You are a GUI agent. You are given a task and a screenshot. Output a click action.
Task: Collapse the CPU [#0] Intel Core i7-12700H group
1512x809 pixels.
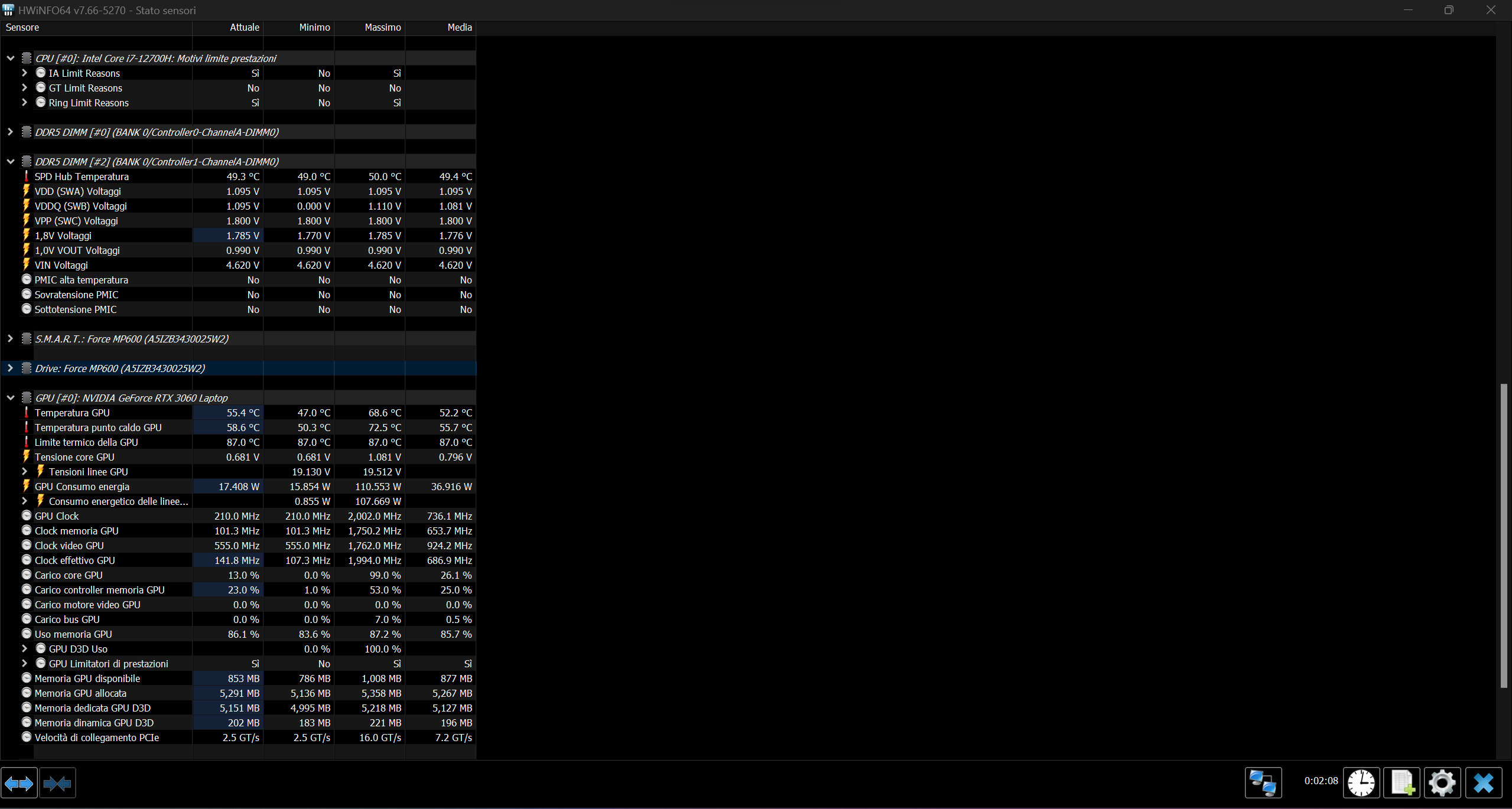(11, 58)
